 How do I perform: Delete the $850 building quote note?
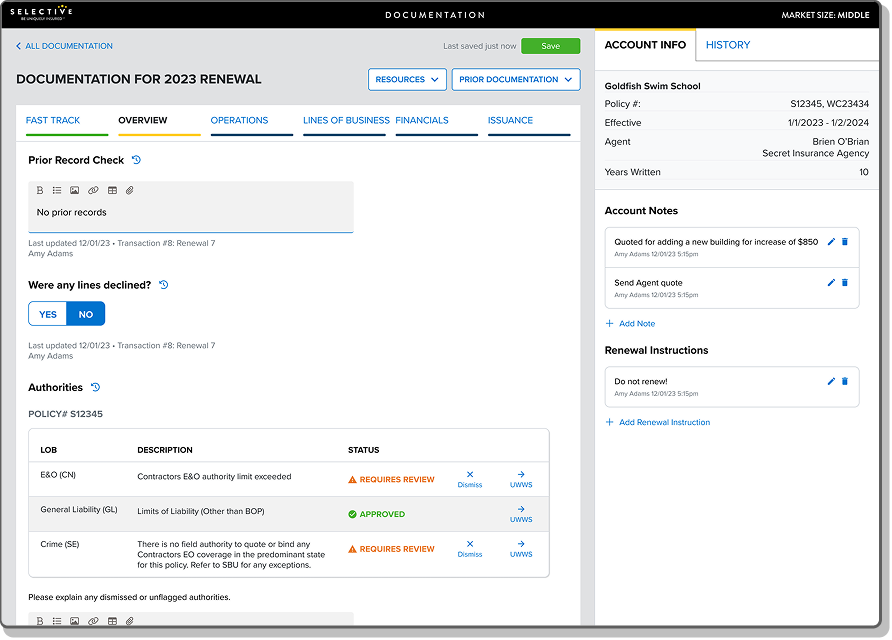pyautogui.click(x=845, y=242)
